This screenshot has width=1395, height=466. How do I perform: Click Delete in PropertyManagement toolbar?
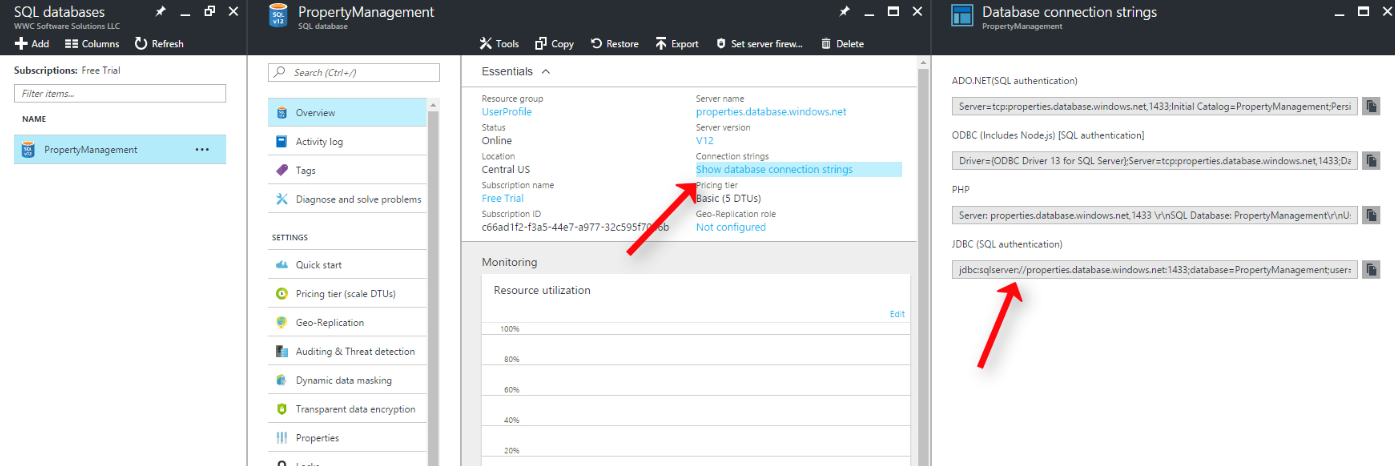842,44
